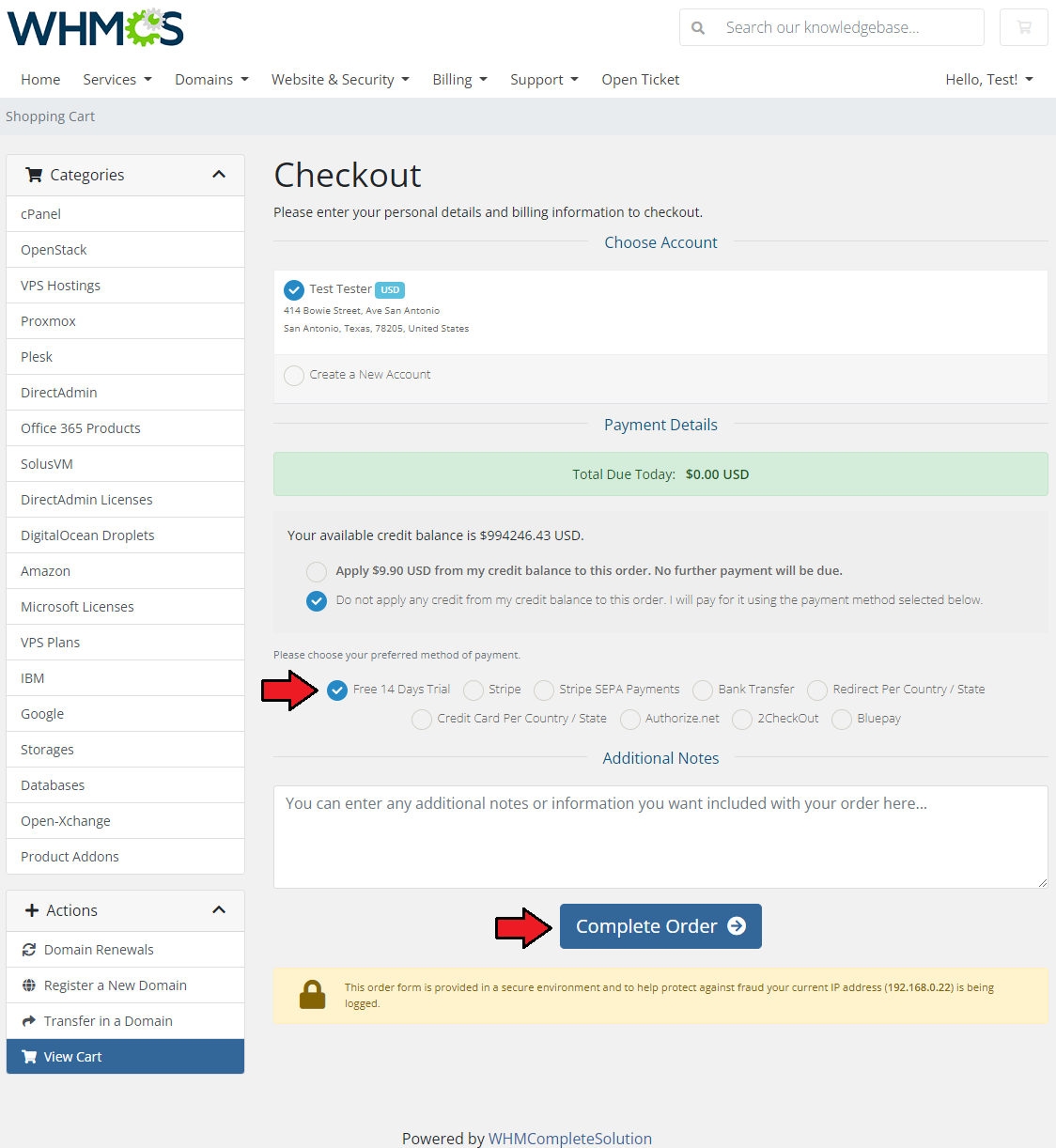Collapse the Actions panel chevron

pos(219,910)
